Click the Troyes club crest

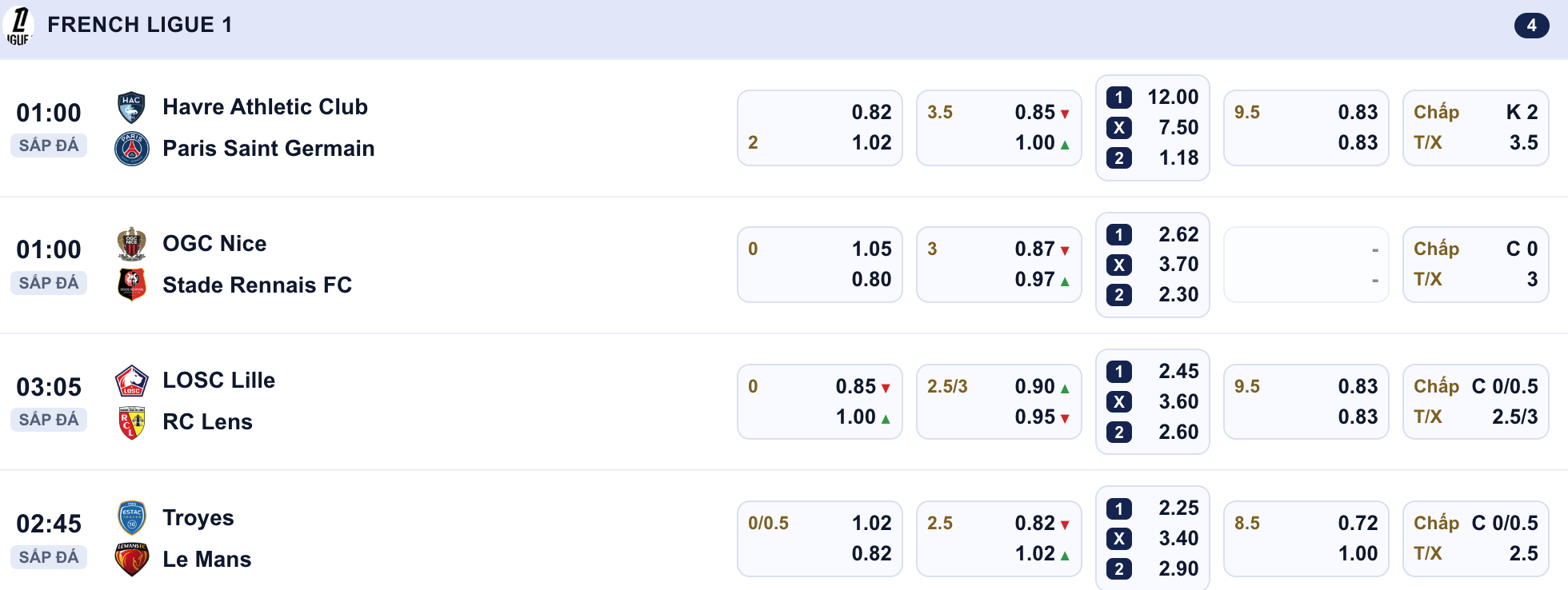pos(131,518)
